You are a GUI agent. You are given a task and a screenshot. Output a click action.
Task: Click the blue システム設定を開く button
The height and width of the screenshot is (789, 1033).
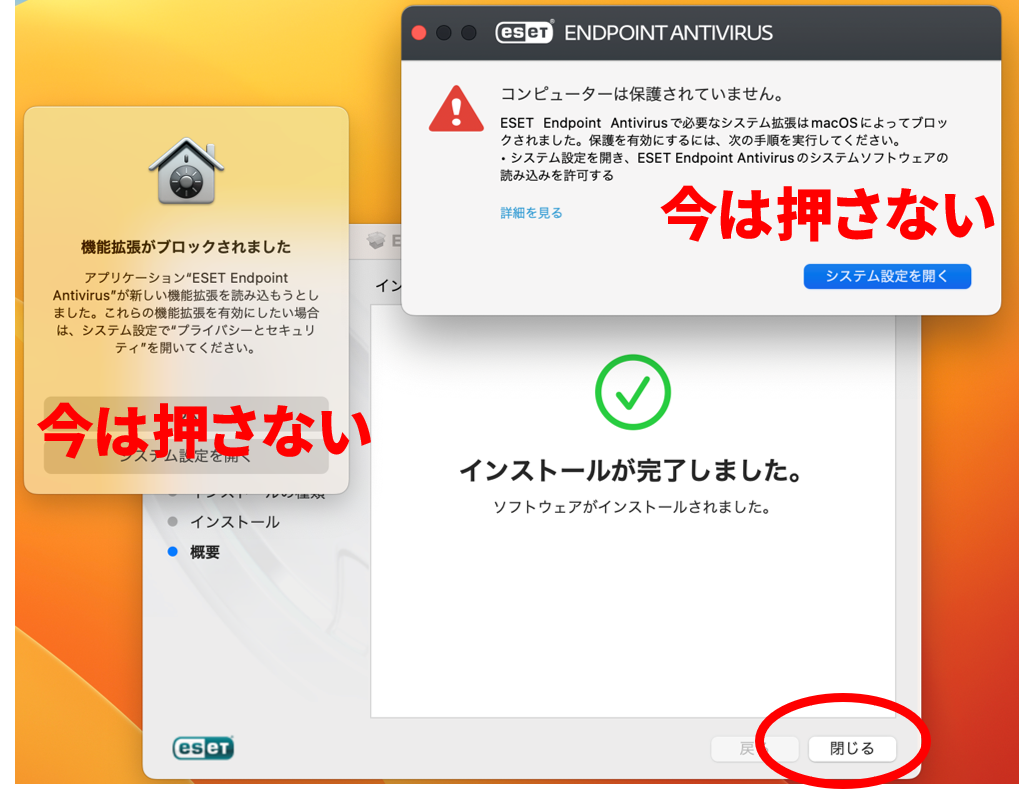(x=887, y=276)
